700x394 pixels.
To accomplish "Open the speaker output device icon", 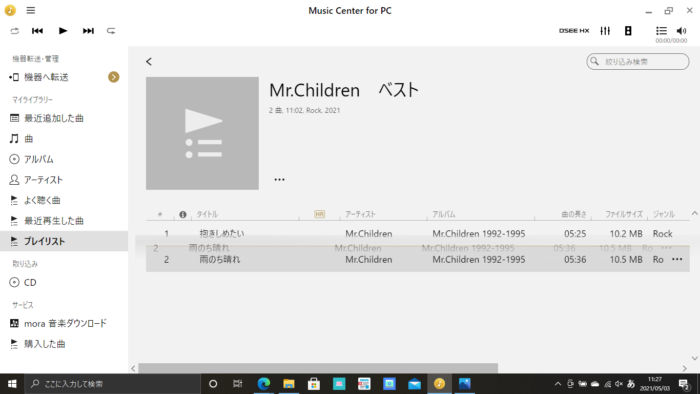I will tap(628, 31).
